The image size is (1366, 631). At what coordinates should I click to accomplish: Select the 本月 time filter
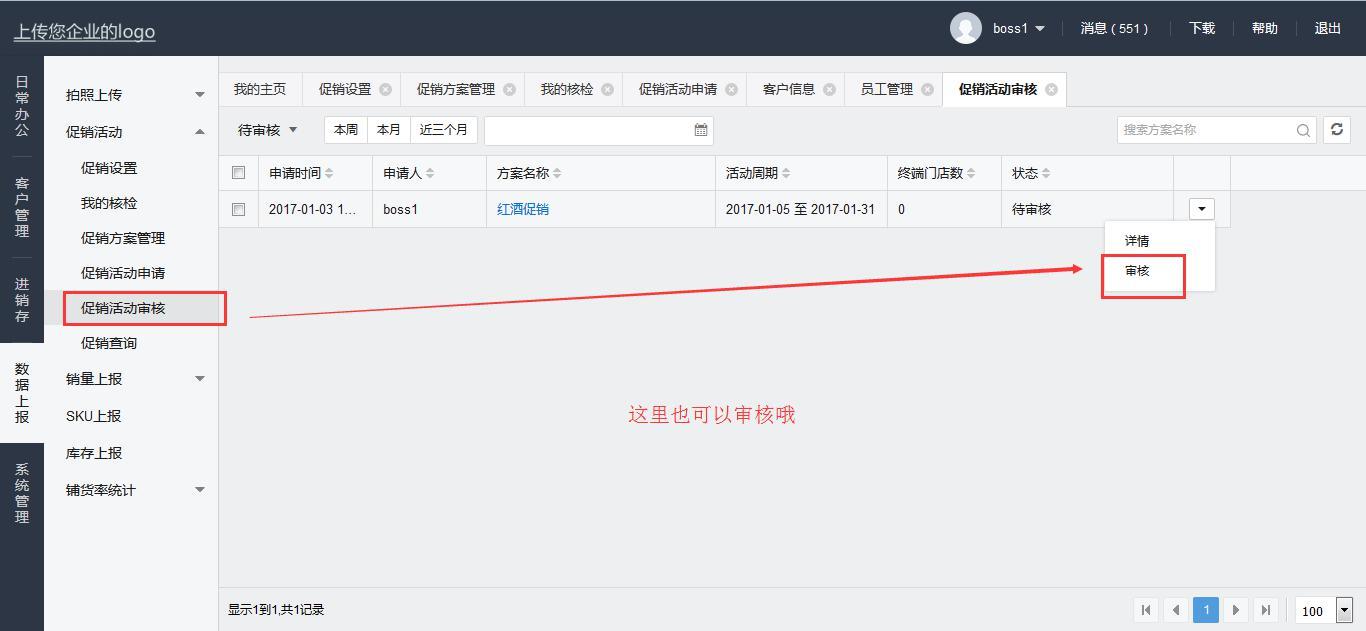[388, 130]
